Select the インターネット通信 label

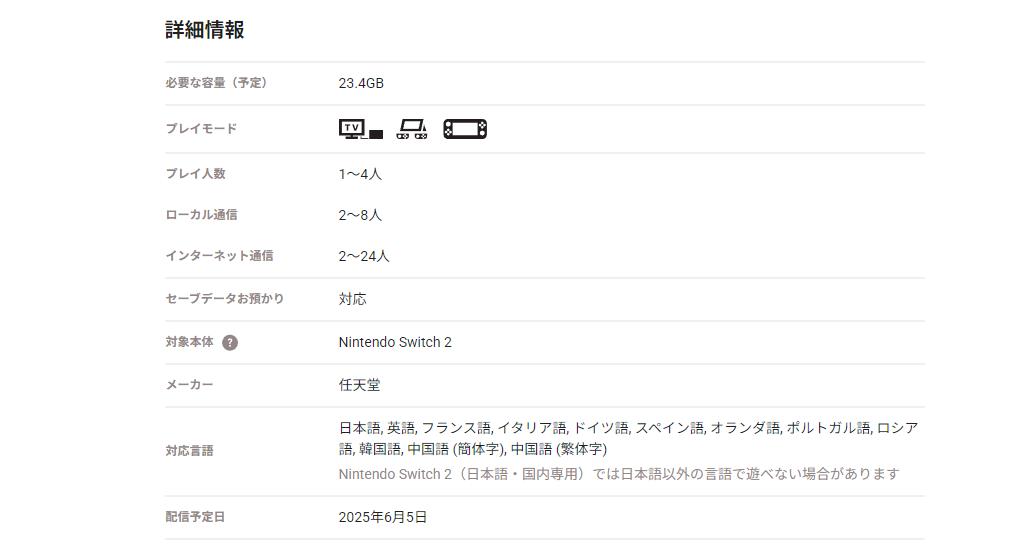coord(219,256)
